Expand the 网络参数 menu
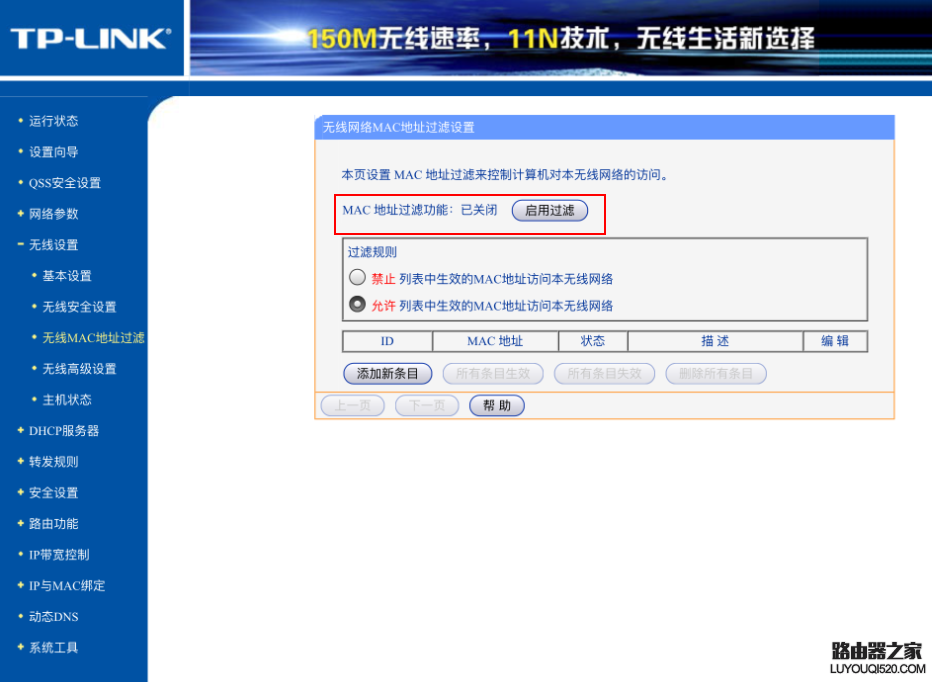932x682 pixels. 53,214
